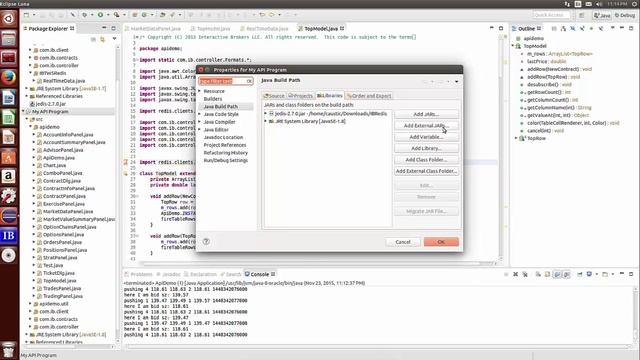Click Add External JARs... button

(426, 126)
